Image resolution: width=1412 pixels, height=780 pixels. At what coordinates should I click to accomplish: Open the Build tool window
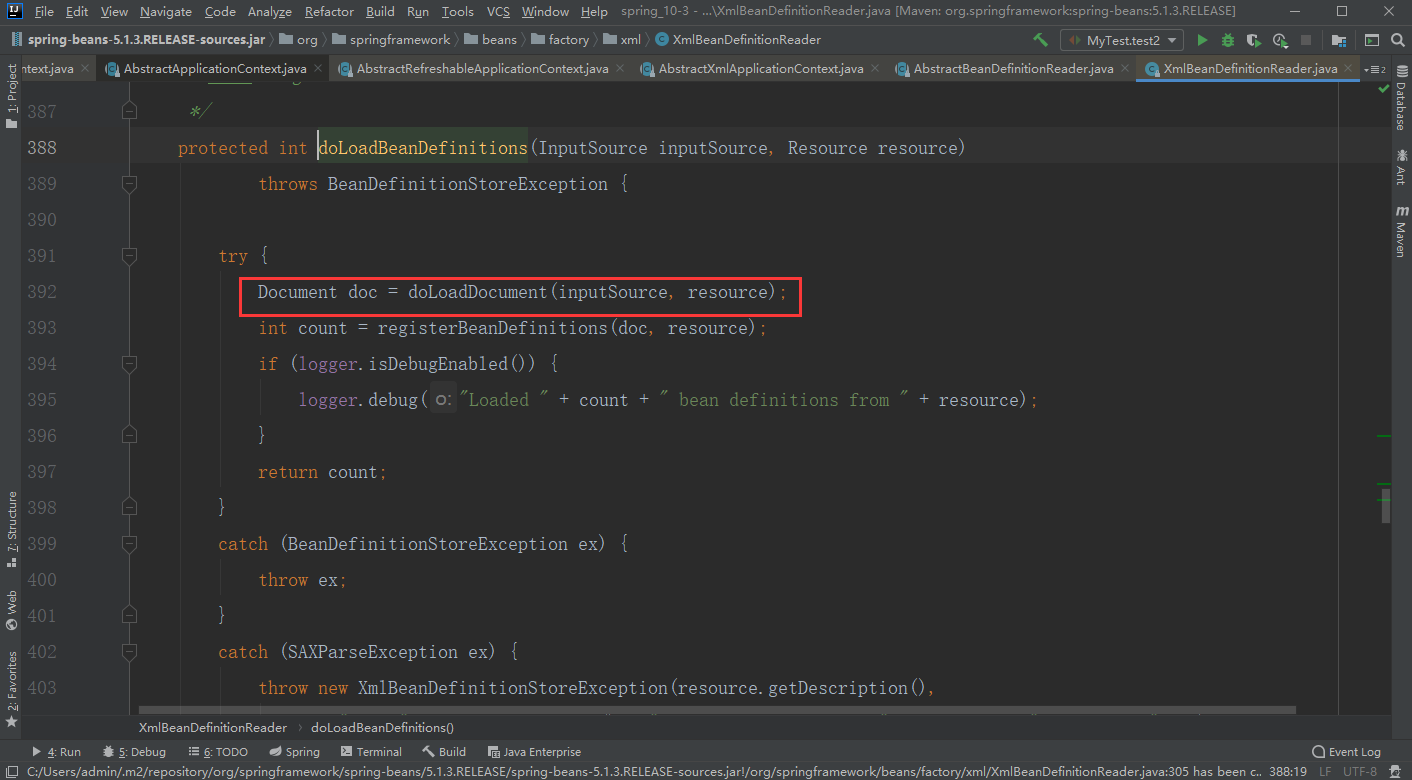pos(444,752)
